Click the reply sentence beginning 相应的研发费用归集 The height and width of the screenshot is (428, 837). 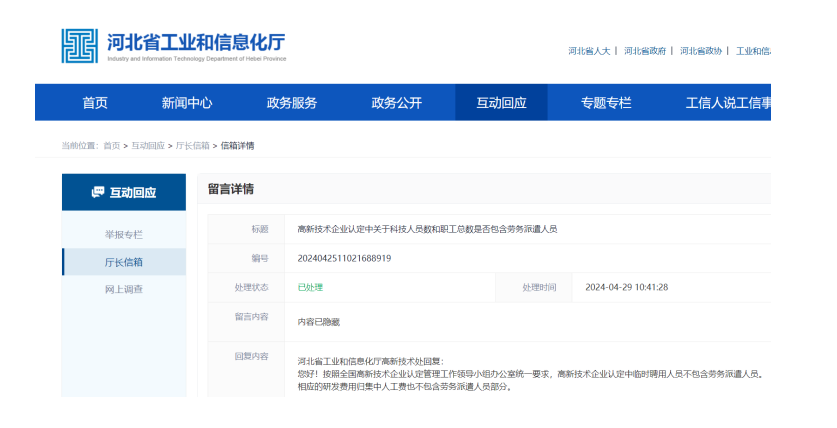click(x=405, y=387)
